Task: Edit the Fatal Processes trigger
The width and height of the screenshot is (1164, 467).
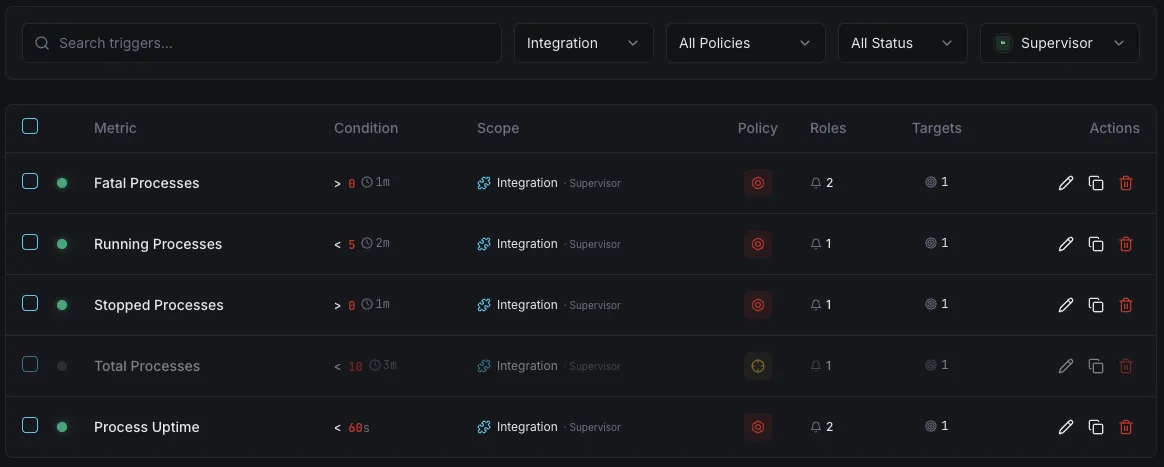Action: click(x=1065, y=183)
